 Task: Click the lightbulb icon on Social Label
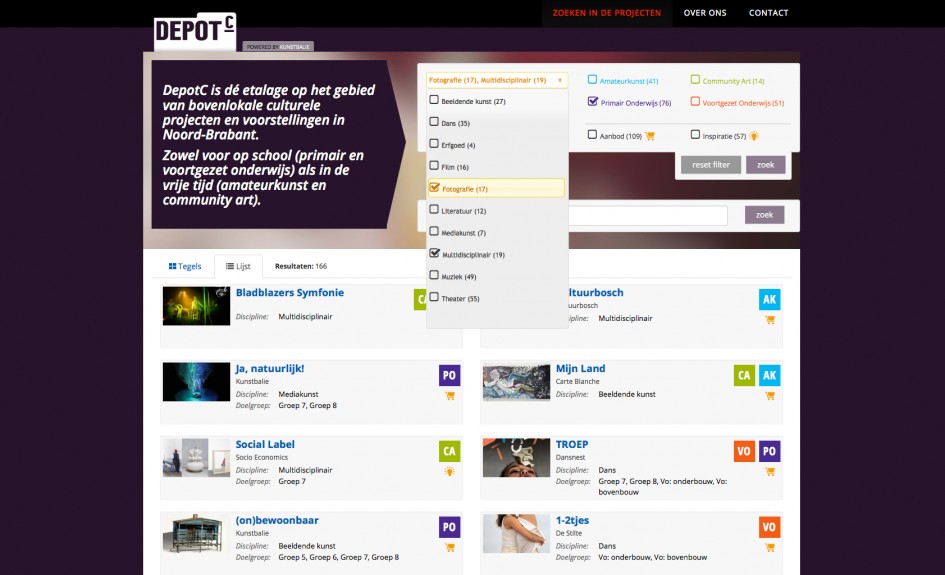pos(450,472)
